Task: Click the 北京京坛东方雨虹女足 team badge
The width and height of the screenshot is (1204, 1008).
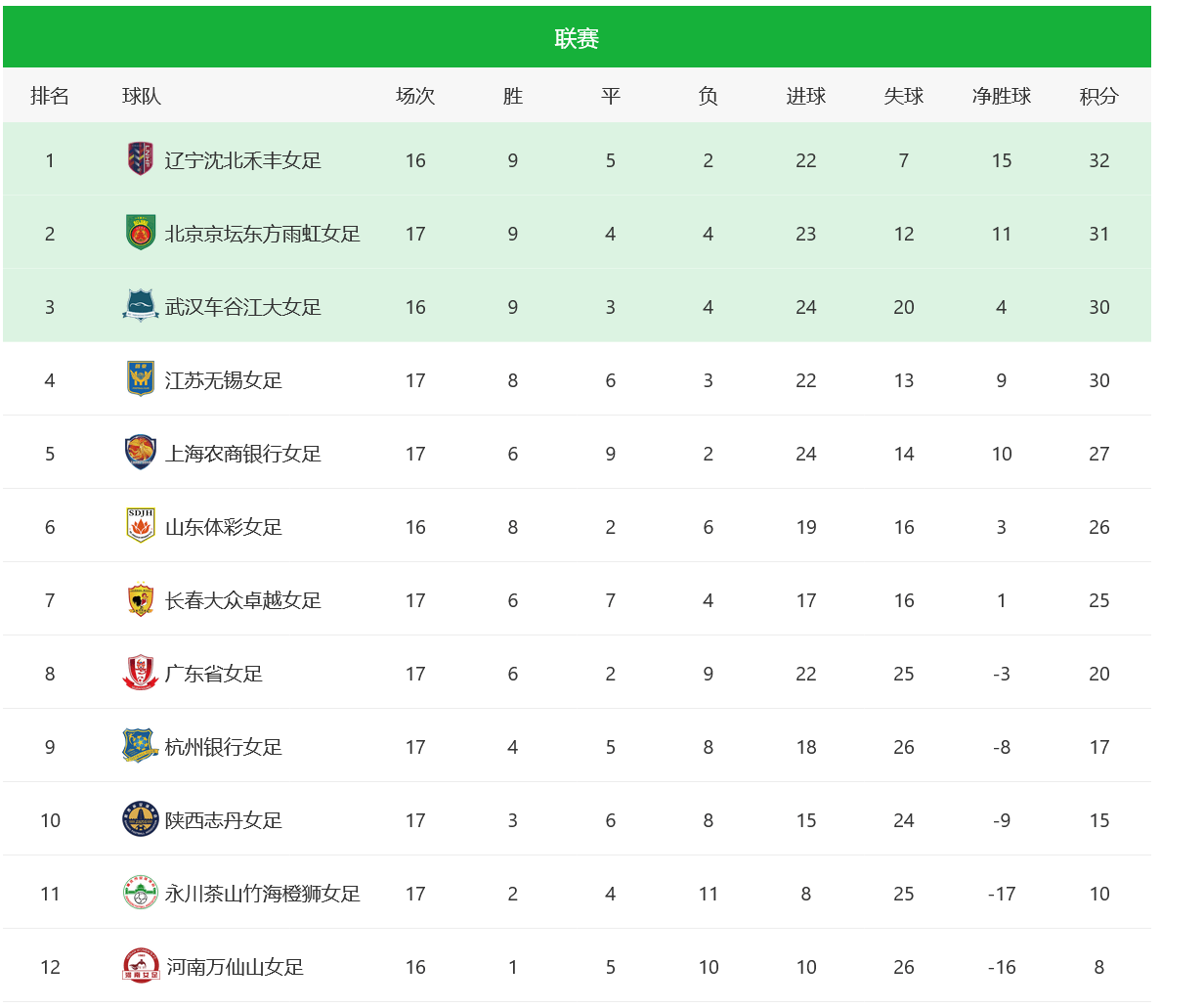Action: tap(141, 233)
